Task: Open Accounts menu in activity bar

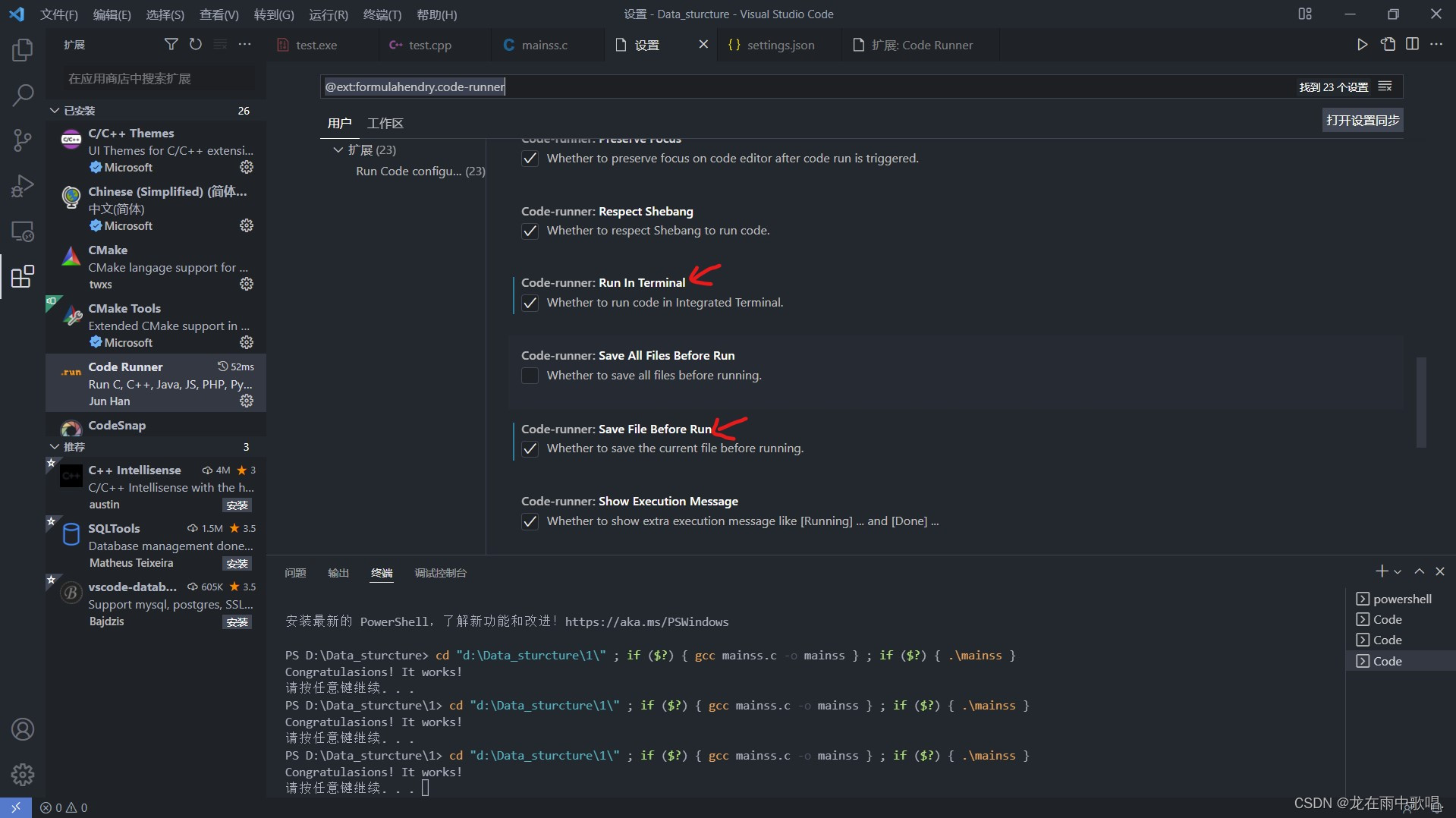Action: coord(23,729)
